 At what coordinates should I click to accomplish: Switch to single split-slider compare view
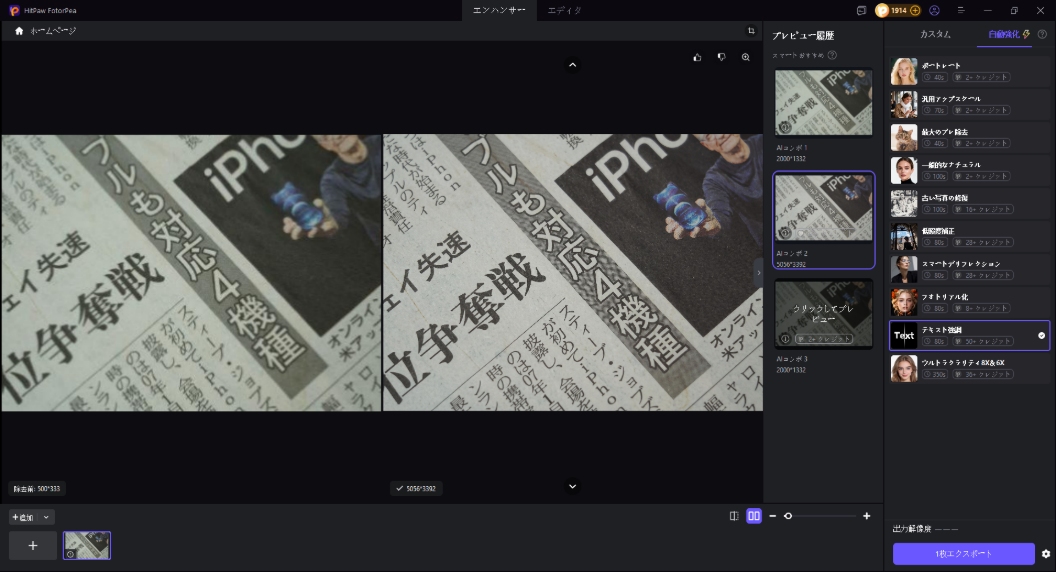[x=734, y=516]
